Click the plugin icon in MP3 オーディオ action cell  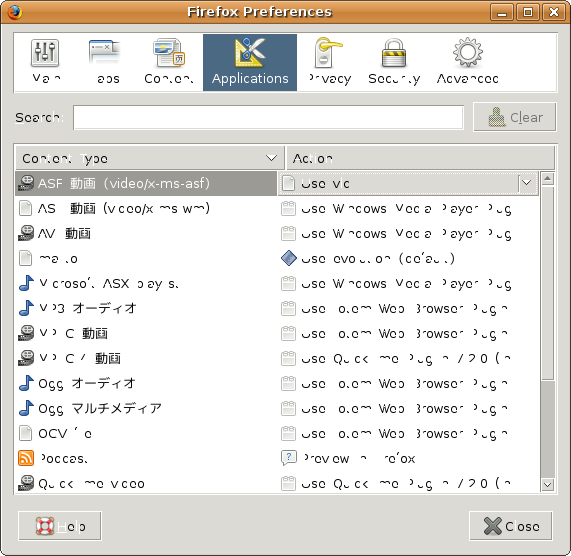[288, 308]
